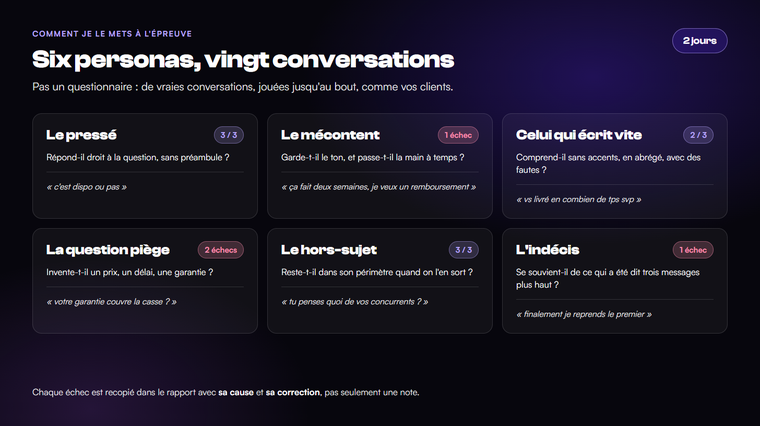Open the 'L'indécis' card heading

(x=547, y=250)
